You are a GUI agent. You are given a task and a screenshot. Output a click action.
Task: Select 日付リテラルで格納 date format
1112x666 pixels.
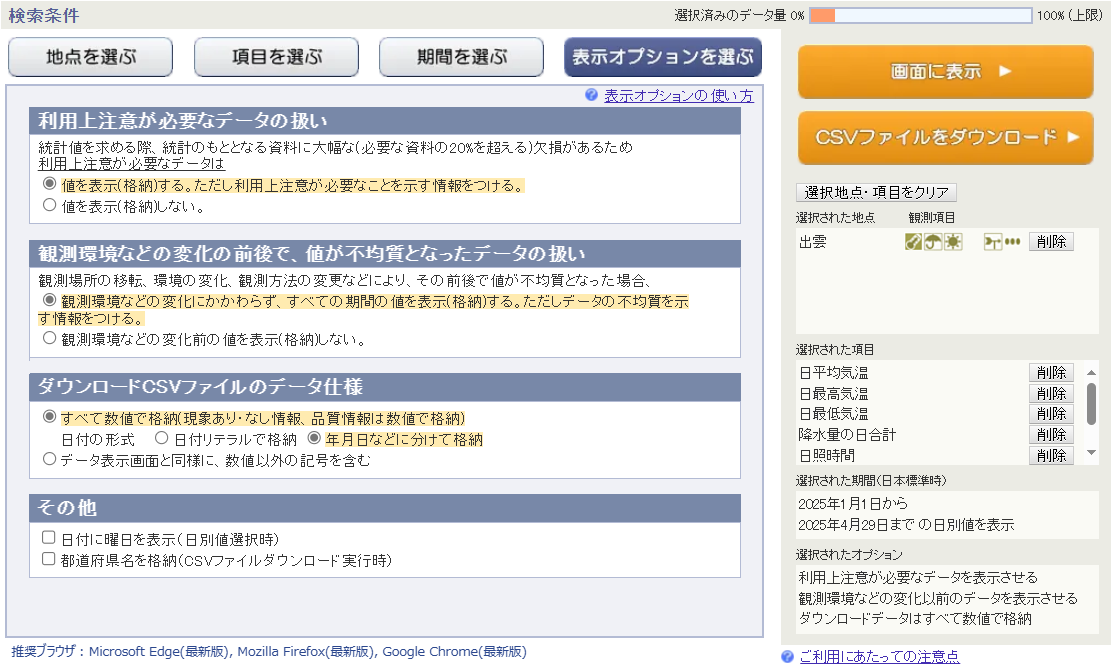[x=161, y=439]
